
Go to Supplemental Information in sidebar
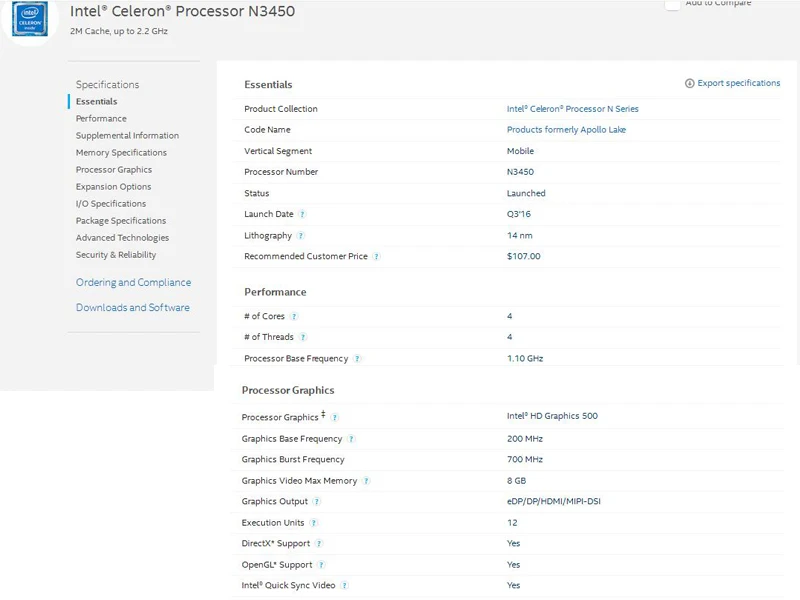[128, 136]
